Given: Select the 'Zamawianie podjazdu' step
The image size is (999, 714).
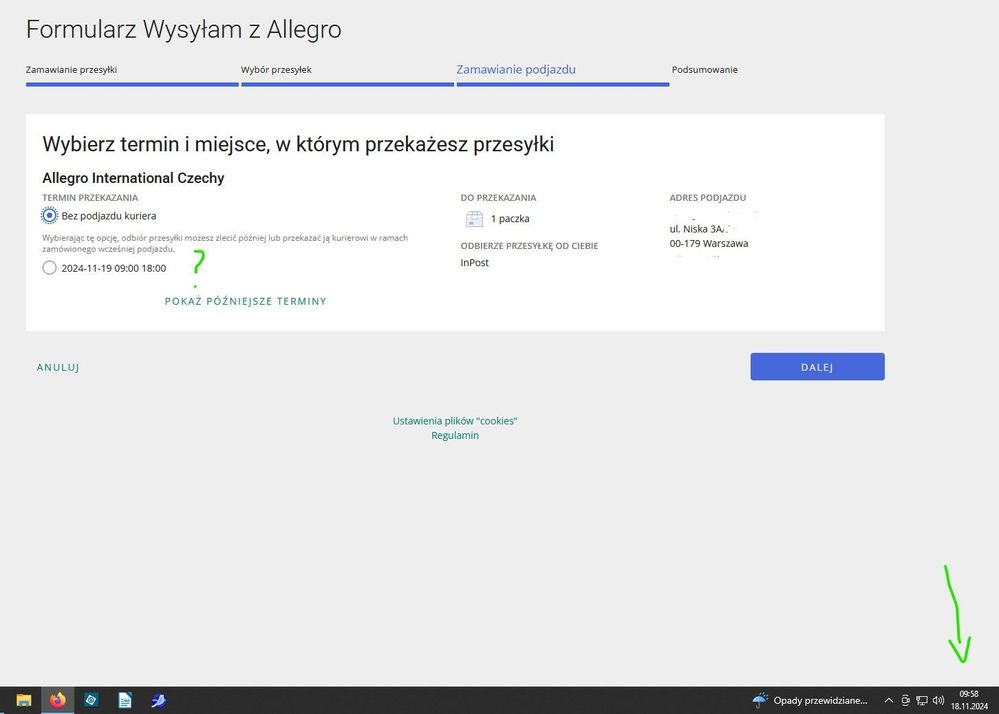Looking at the screenshot, I should (515, 69).
